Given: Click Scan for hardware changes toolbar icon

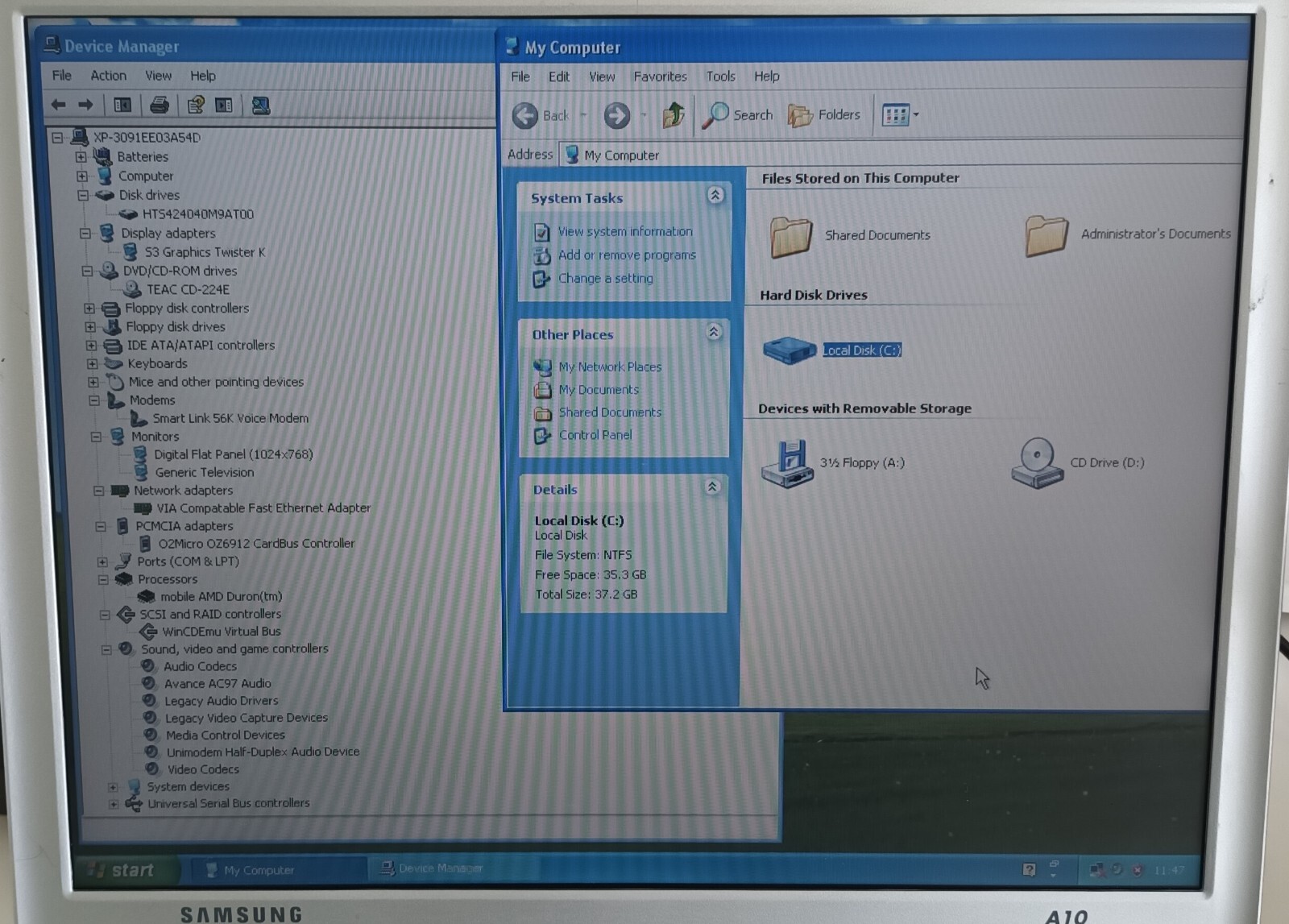Looking at the screenshot, I should point(260,106).
